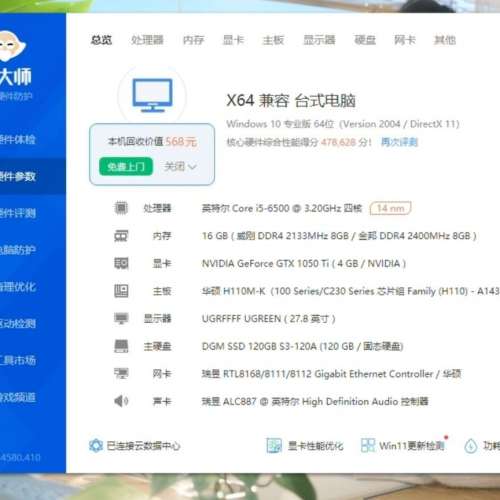
Task: Click the hard drive icon beside 主硬盘
Action: click(x=121, y=346)
